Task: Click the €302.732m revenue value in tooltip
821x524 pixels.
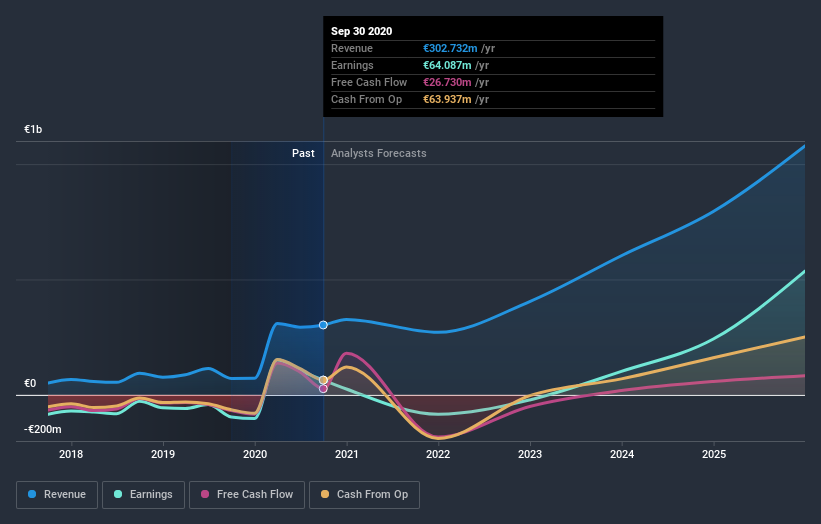Action: (450, 48)
